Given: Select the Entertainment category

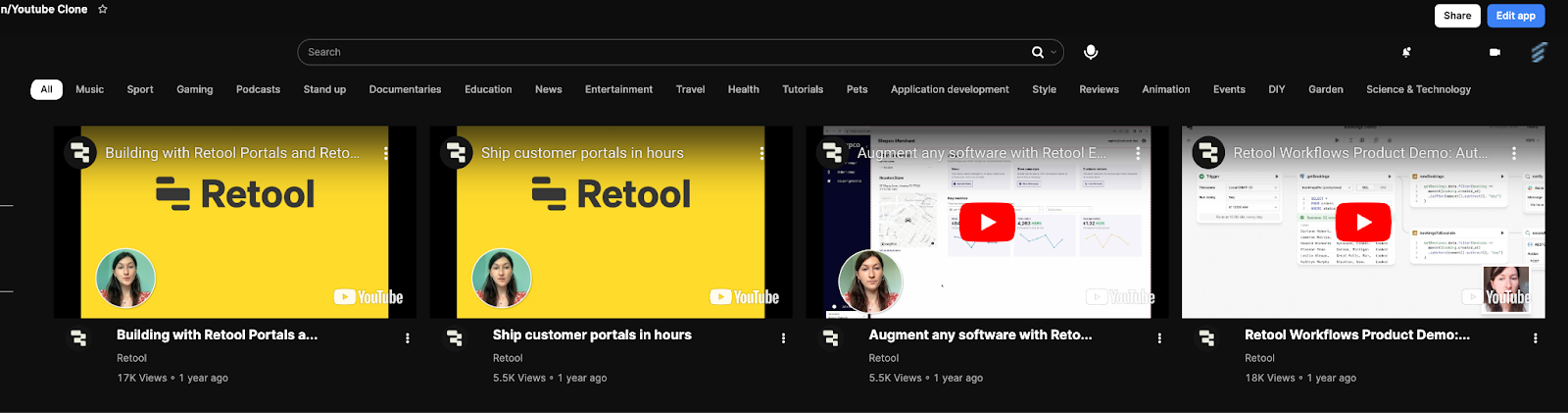Looking at the screenshot, I should pyautogui.click(x=618, y=89).
